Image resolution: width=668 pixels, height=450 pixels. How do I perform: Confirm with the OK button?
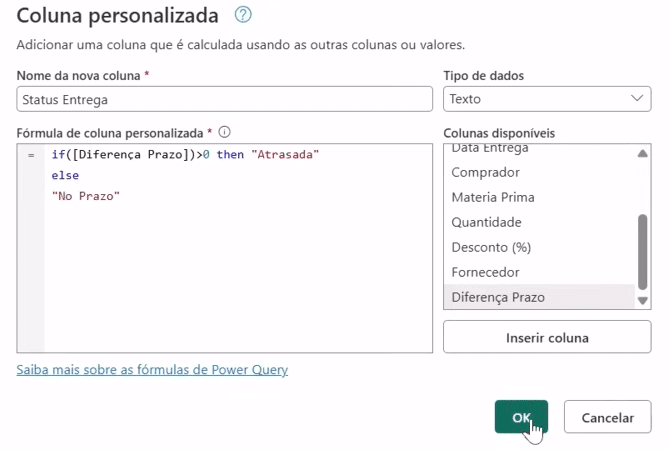(521, 417)
